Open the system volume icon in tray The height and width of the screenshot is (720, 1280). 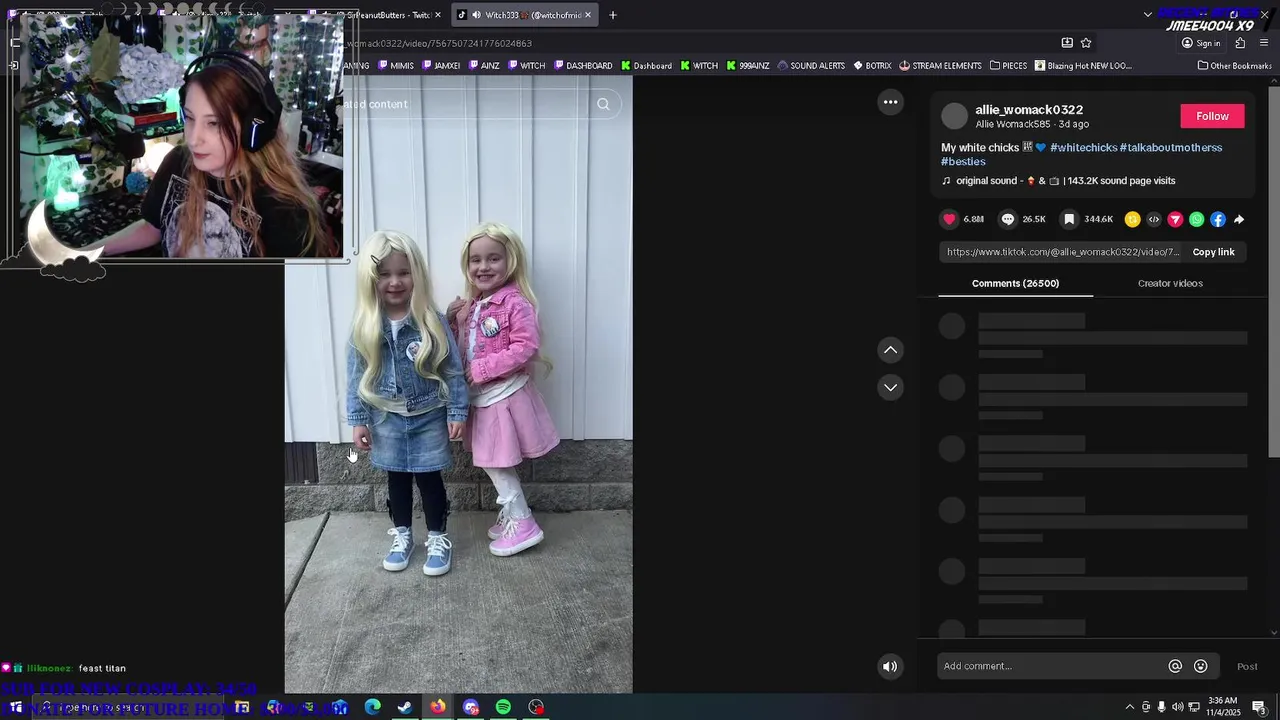(1177, 707)
